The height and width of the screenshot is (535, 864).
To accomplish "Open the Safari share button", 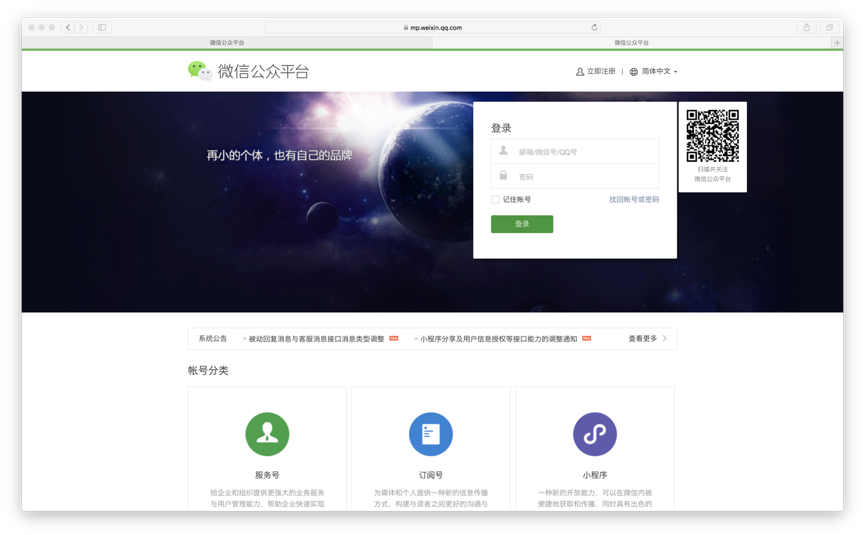I will tap(807, 27).
